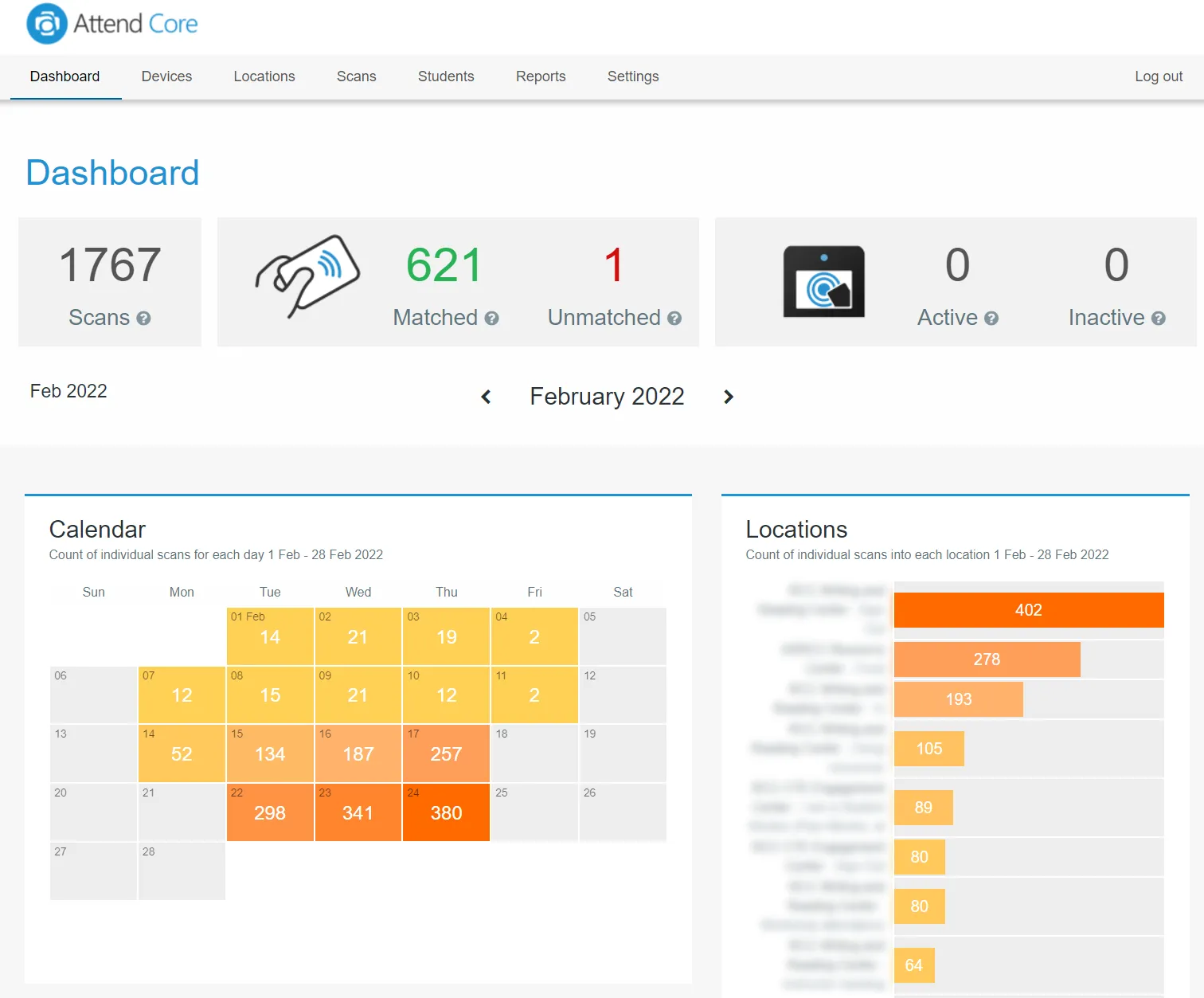
Task: Select calendar day 16 with 187 scans
Action: coord(358,753)
